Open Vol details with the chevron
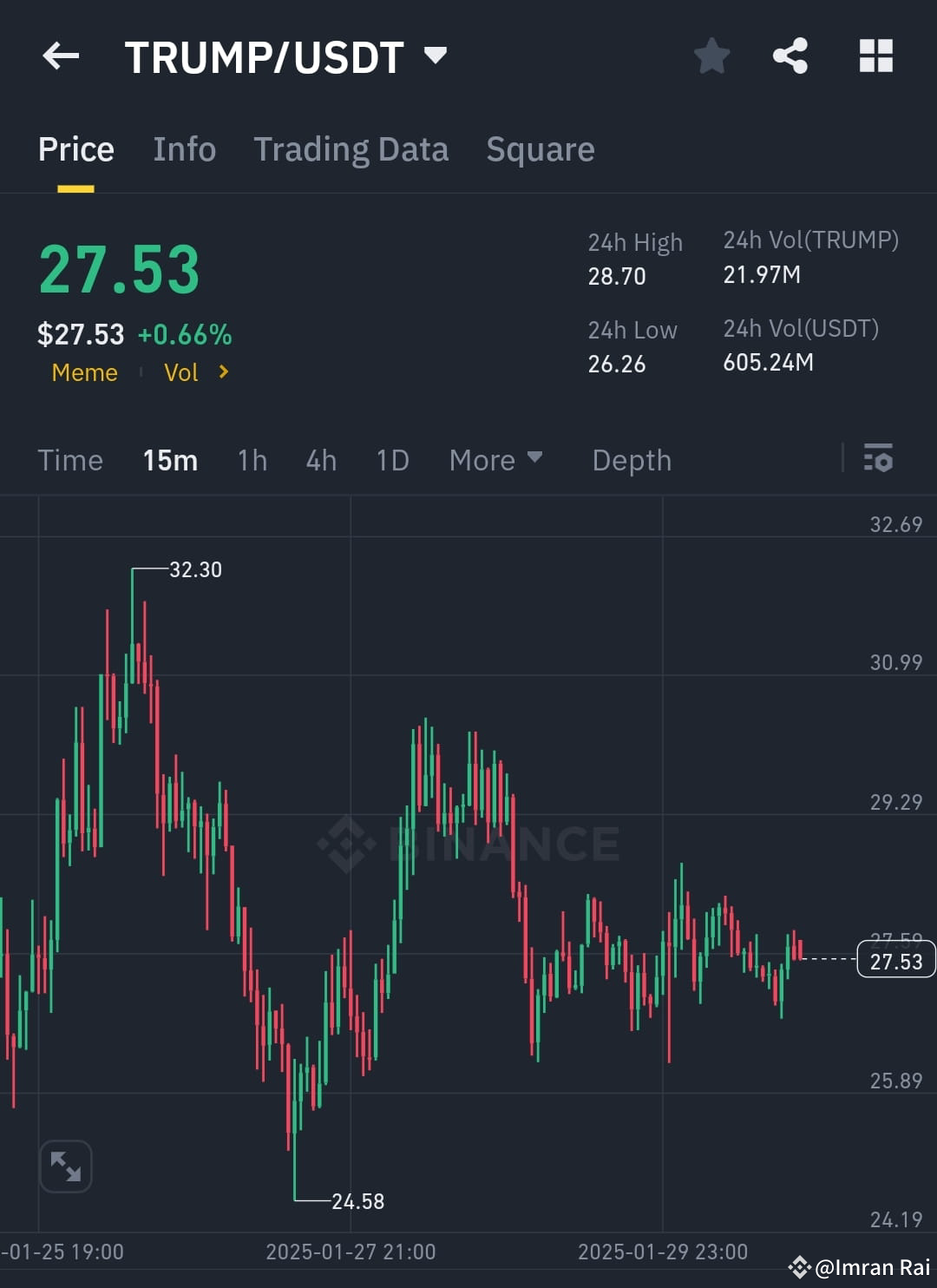Screen dimensions: 937x1288 point(223,372)
